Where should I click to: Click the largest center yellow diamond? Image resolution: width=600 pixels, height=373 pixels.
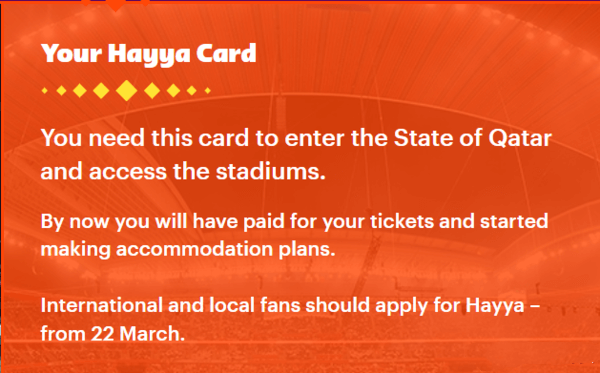[127, 91]
